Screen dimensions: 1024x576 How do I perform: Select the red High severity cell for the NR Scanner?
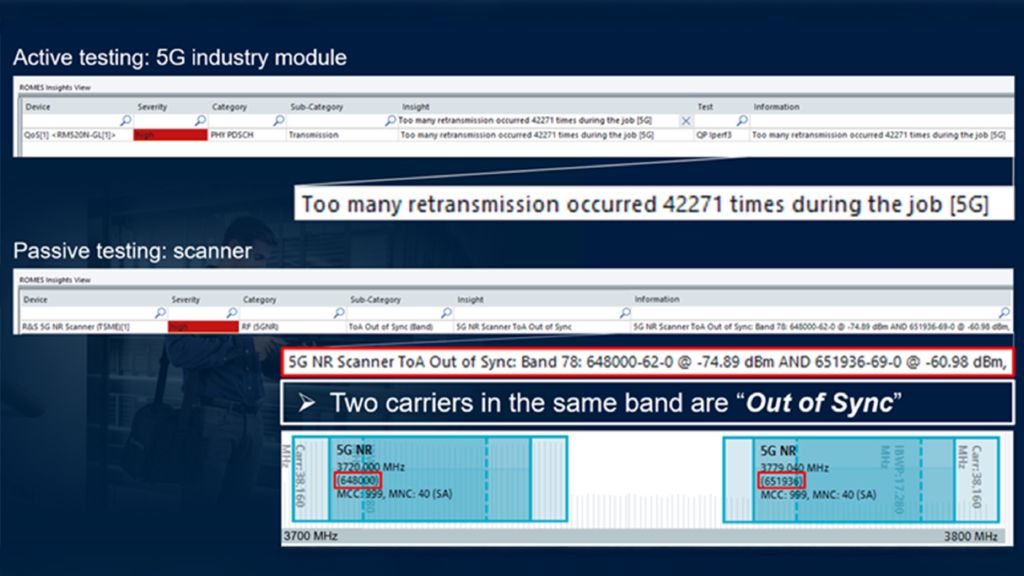click(x=202, y=326)
